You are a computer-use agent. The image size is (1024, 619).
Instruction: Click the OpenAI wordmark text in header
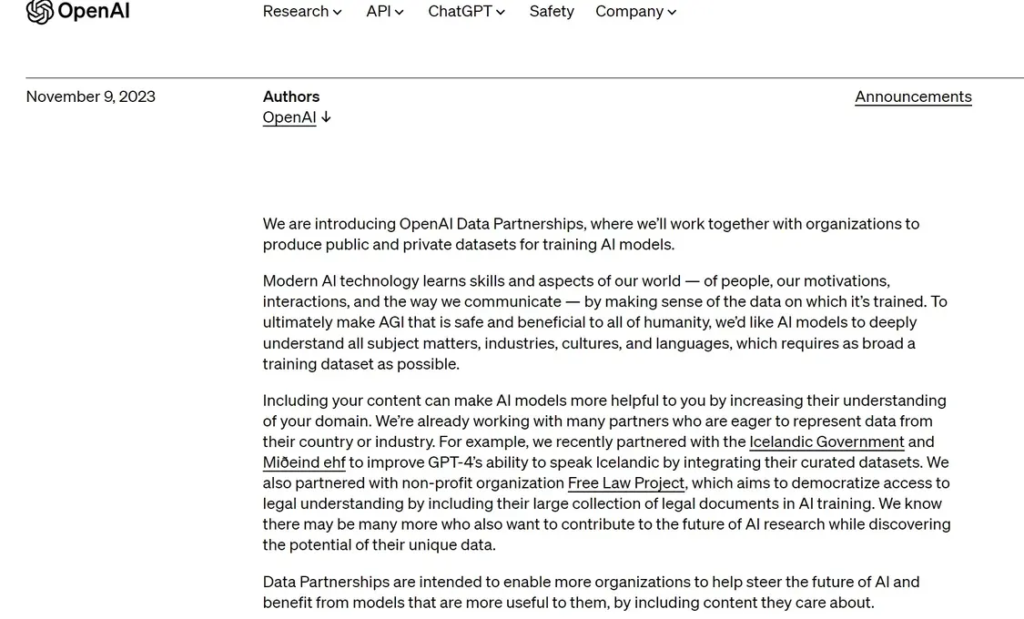click(94, 12)
